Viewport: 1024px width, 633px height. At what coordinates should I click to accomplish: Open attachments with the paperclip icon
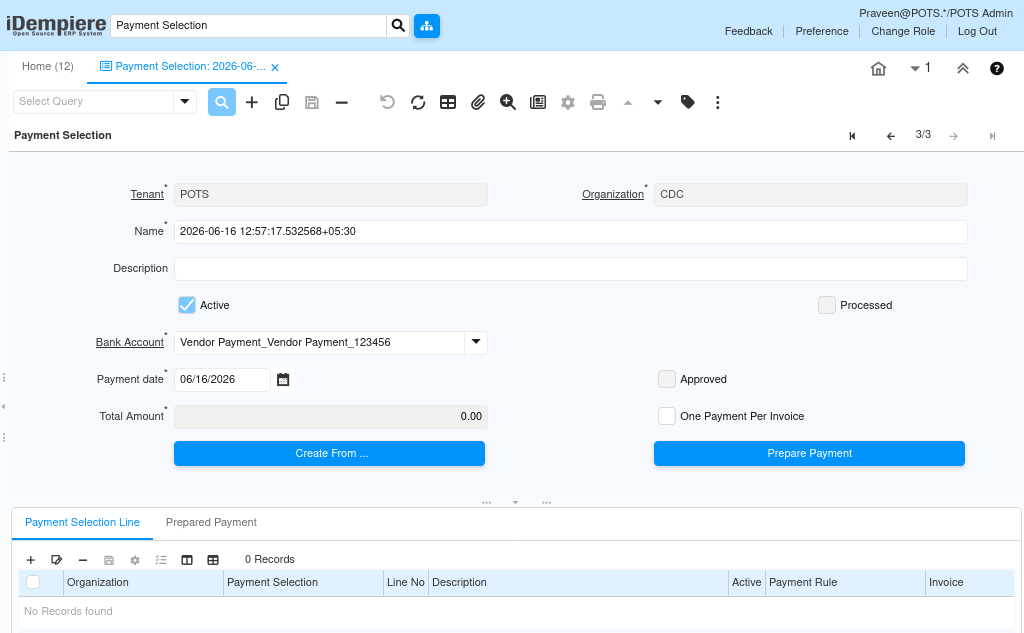point(478,103)
